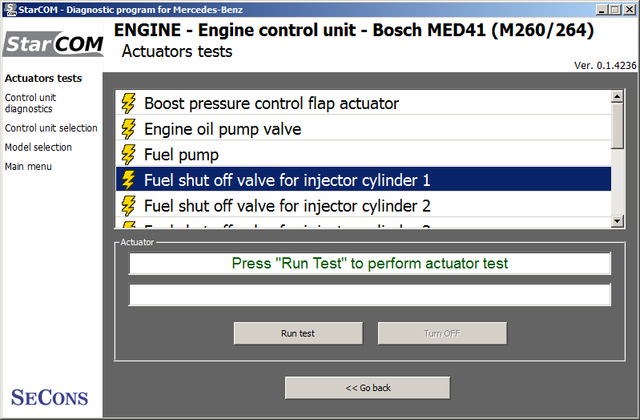Go to Control unit selection
The height and width of the screenshot is (420, 640).
tap(51, 128)
